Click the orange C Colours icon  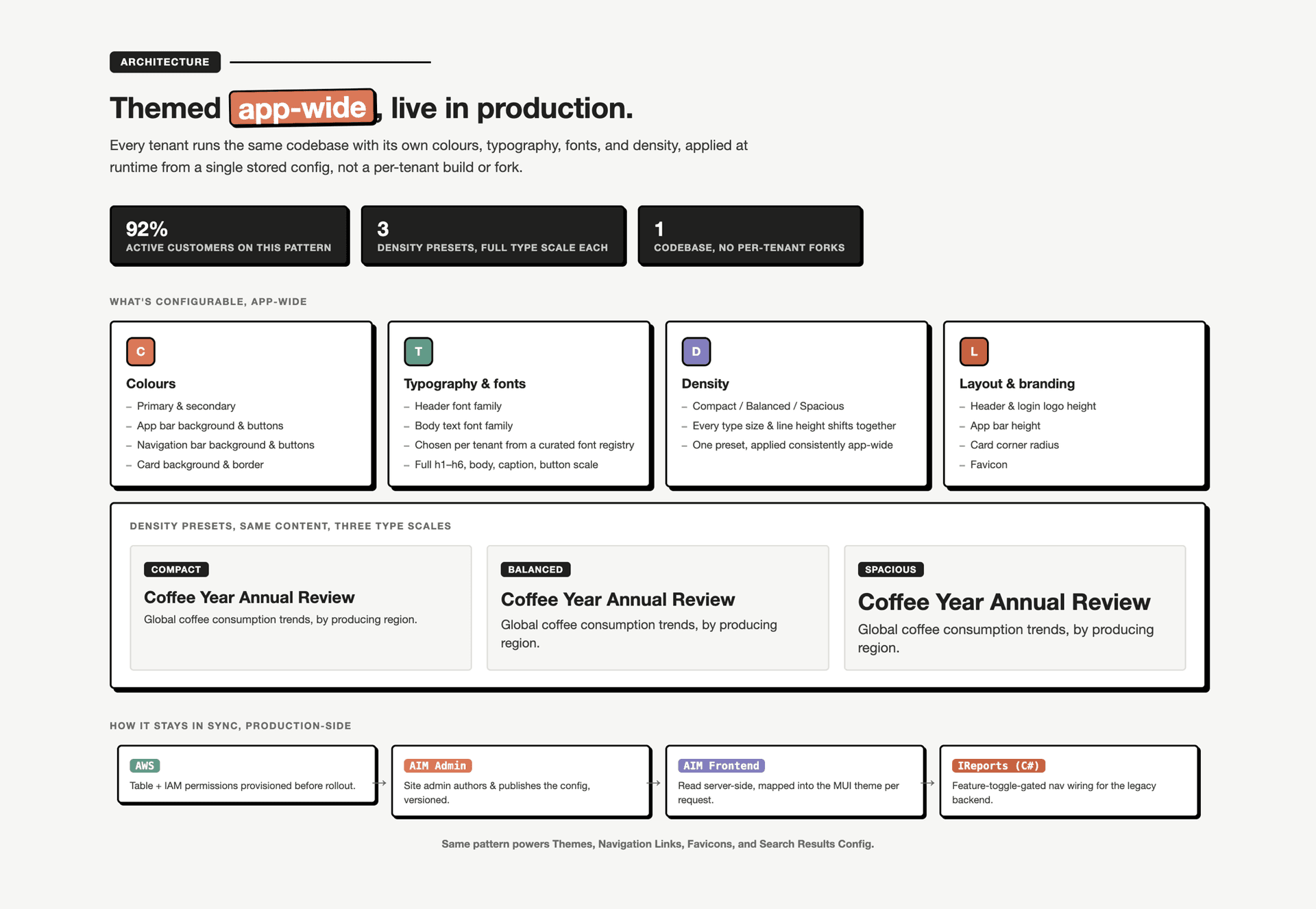pos(141,352)
